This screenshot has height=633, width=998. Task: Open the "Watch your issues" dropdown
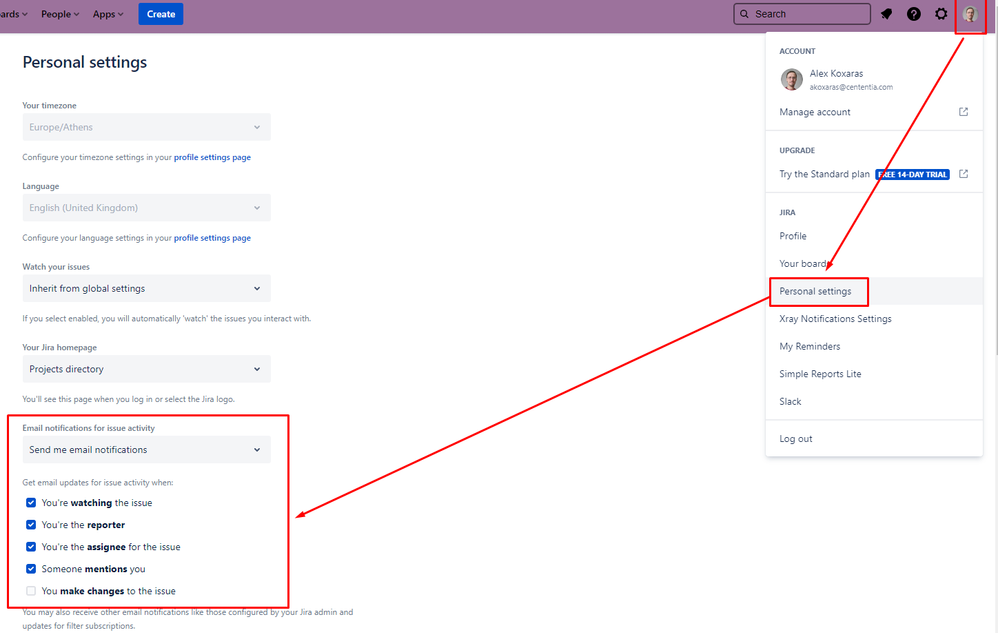point(146,288)
